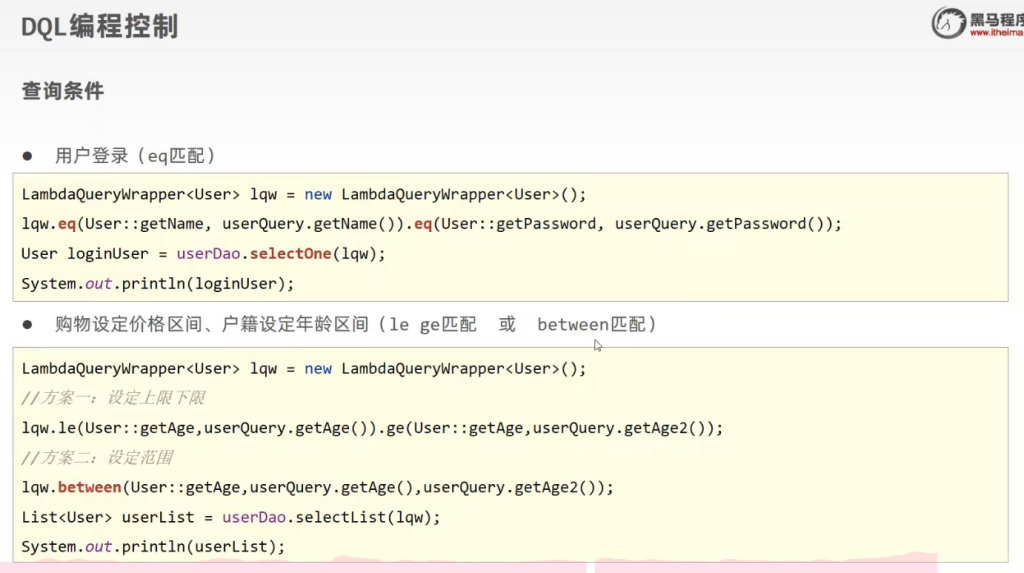The width and height of the screenshot is (1024, 573).
Task: Click the between匹配 text in second bullet
Action: 596,325
